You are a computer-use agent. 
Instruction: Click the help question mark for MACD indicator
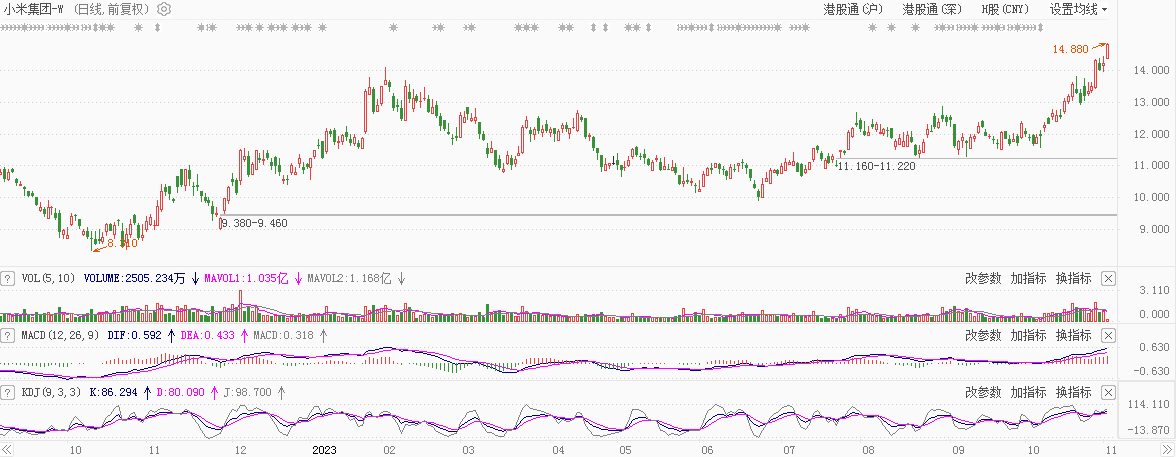pos(8,335)
